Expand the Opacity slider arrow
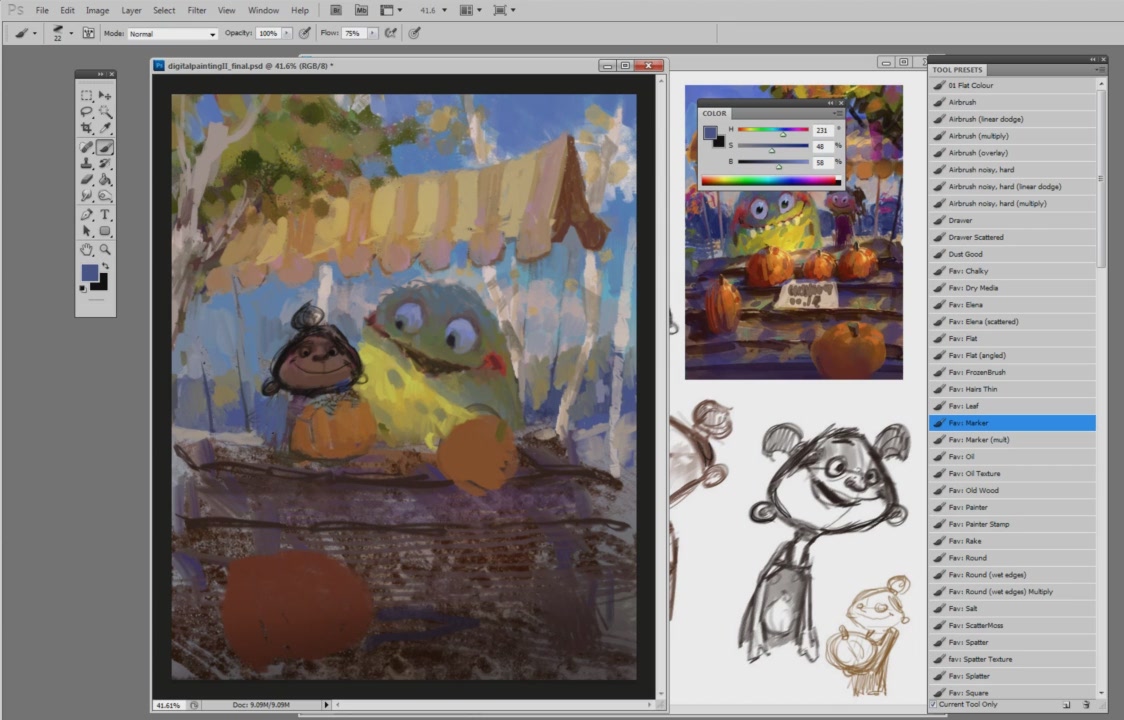This screenshot has height=720, width=1124. click(x=287, y=33)
